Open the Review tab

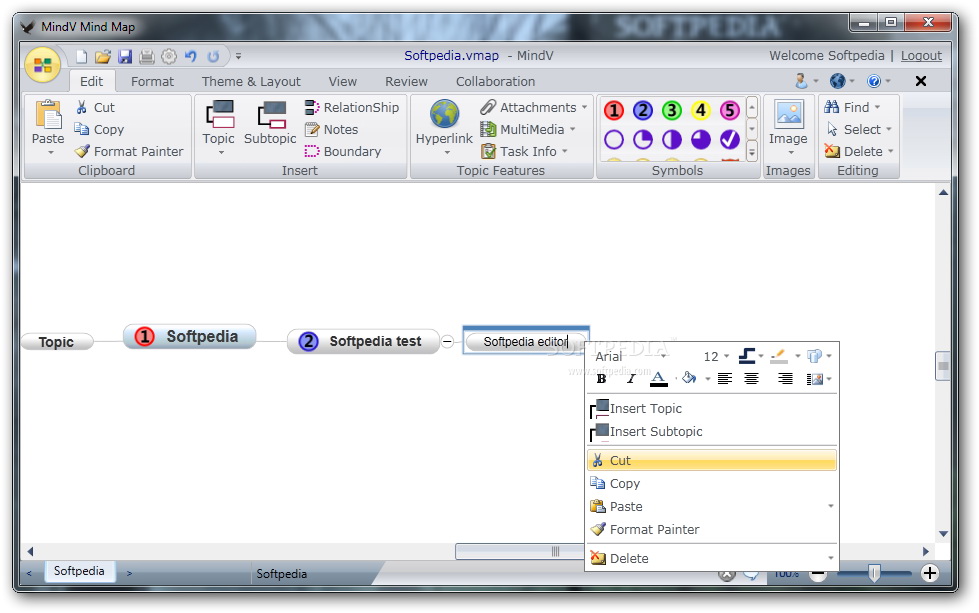pyautogui.click(x=406, y=81)
